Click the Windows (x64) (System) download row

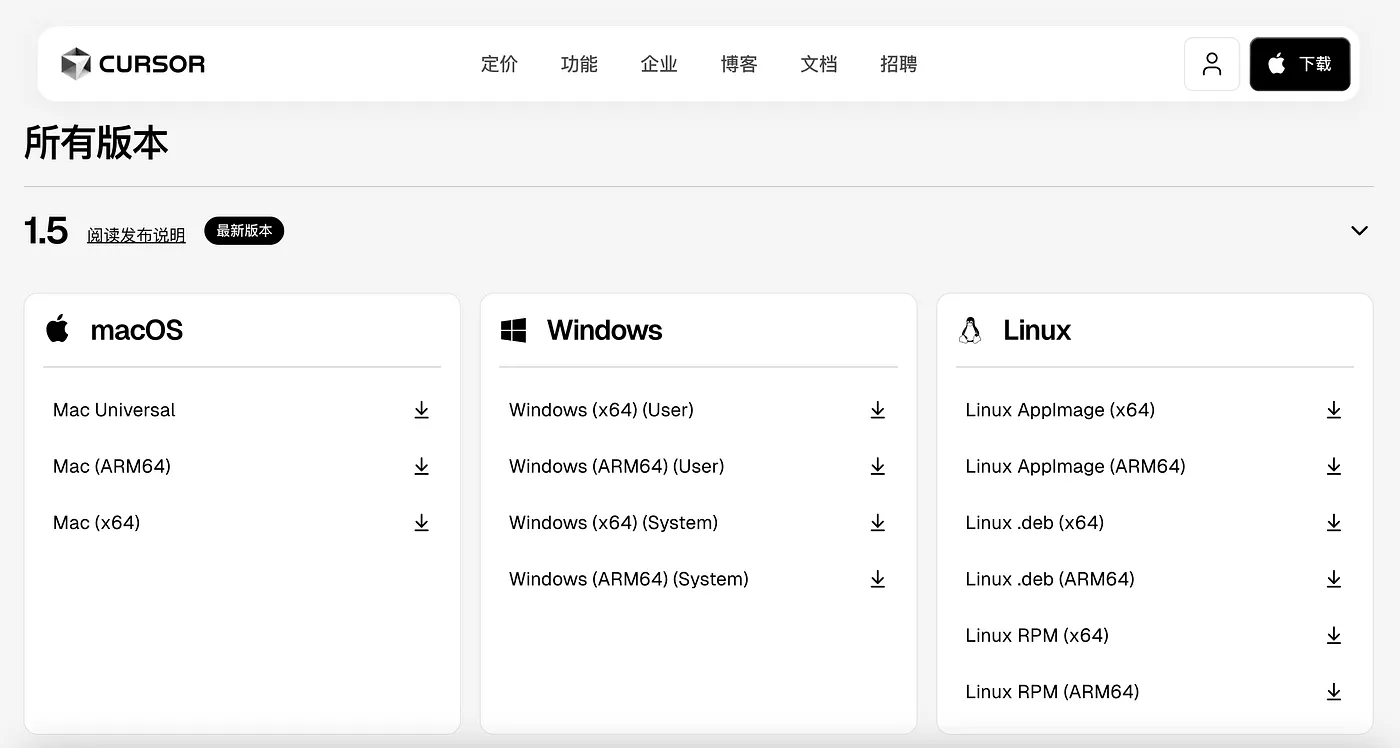pyautogui.click(x=698, y=523)
